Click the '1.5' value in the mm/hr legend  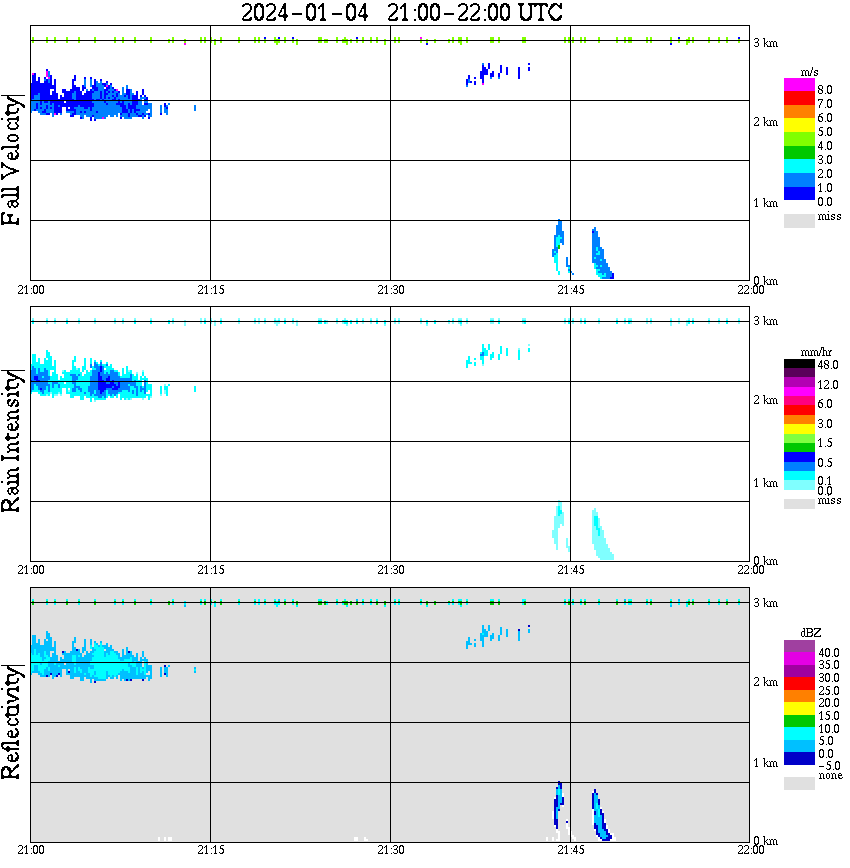point(825,442)
